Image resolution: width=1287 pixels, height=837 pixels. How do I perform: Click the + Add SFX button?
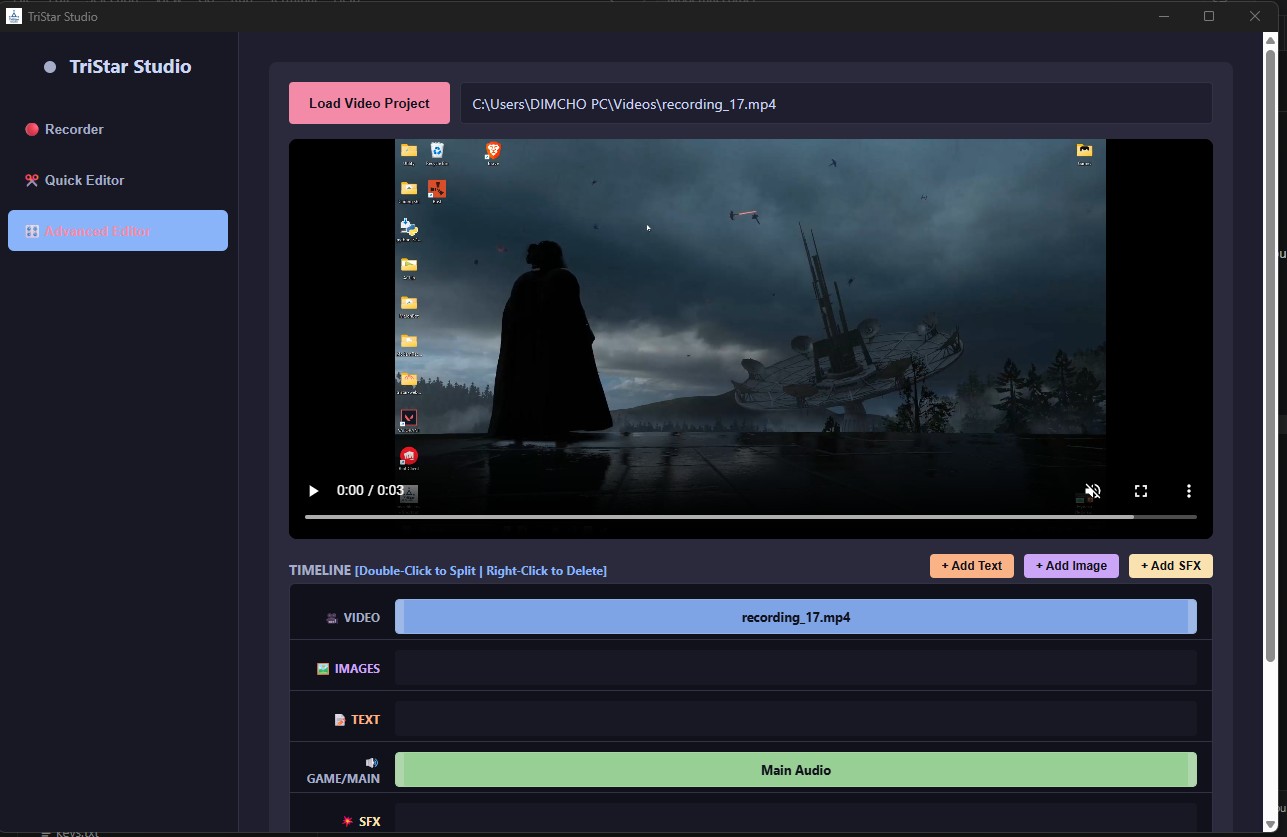coord(1171,566)
